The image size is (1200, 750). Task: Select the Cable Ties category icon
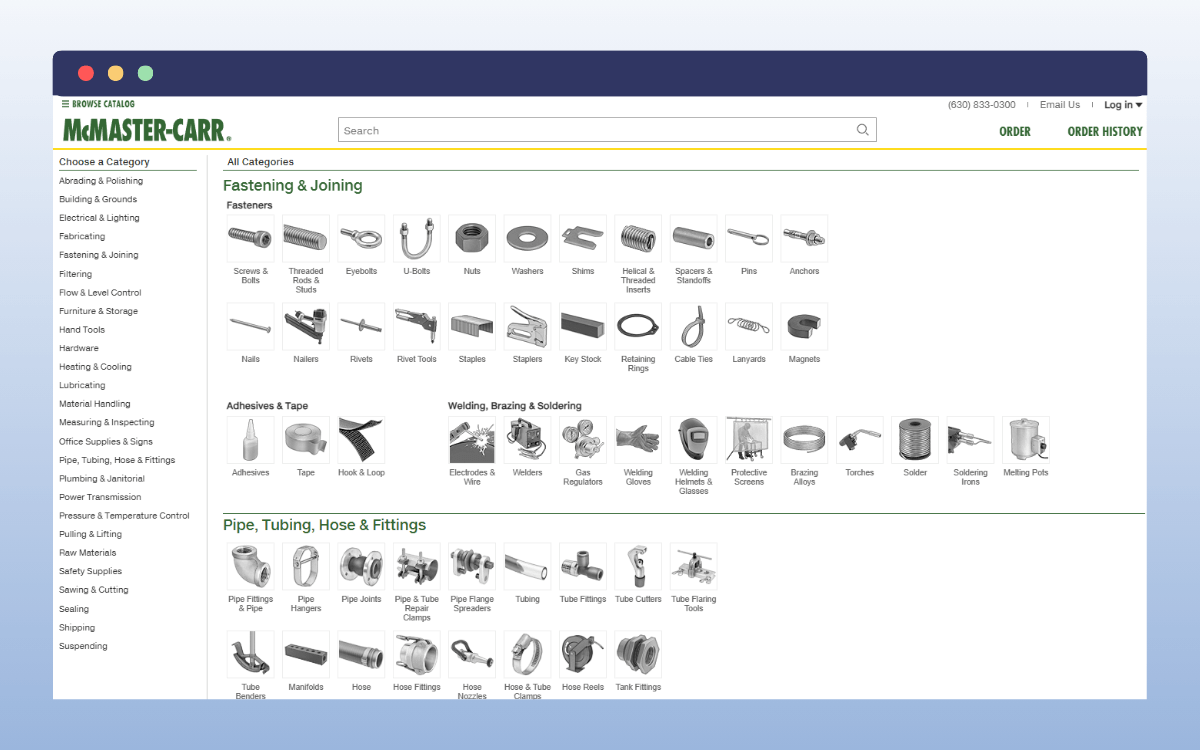click(693, 326)
